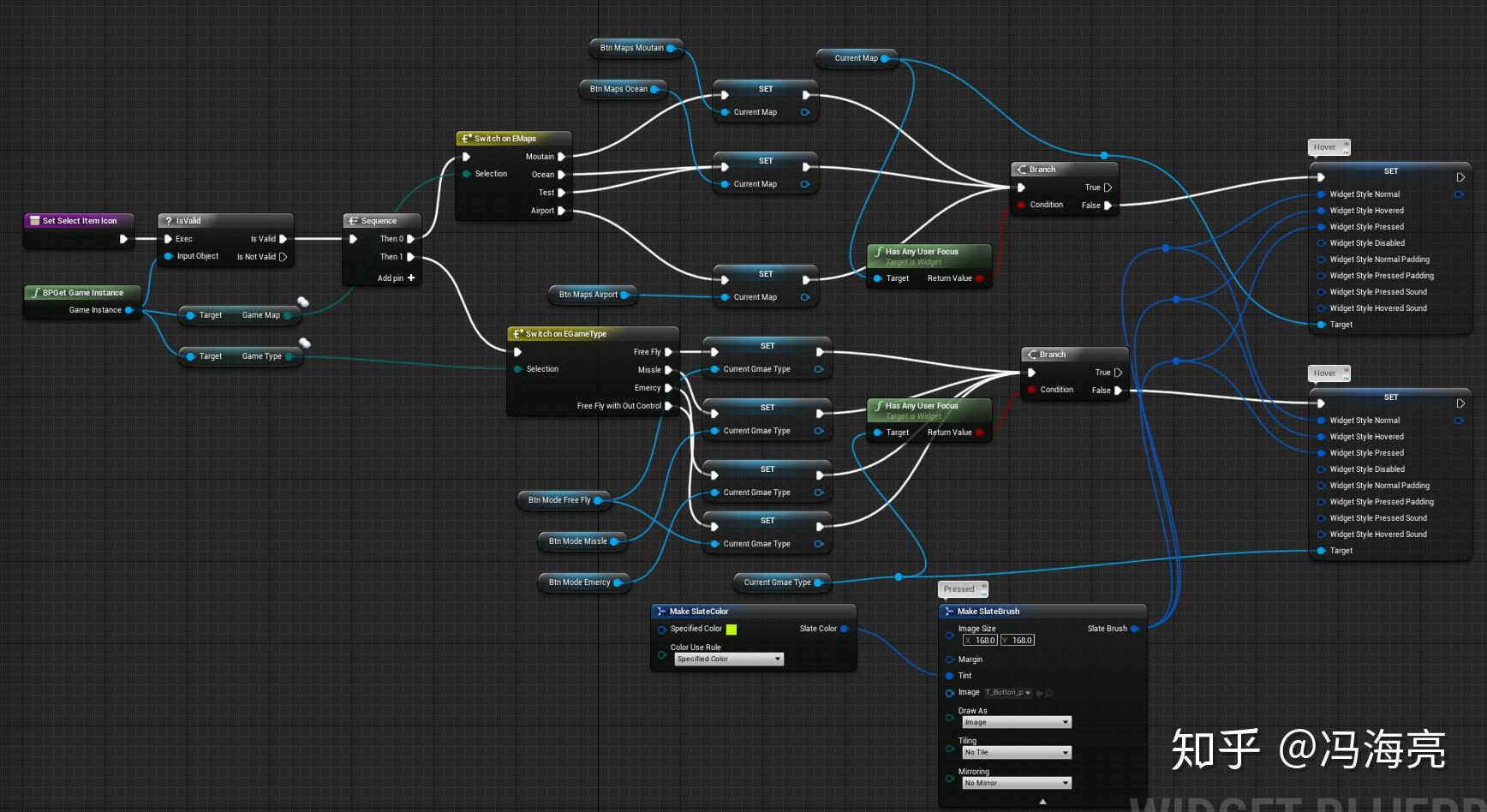Screen dimensions: 1487x812
Task: Click the question-mark icon on IsValid node
Action: [168, 220]
